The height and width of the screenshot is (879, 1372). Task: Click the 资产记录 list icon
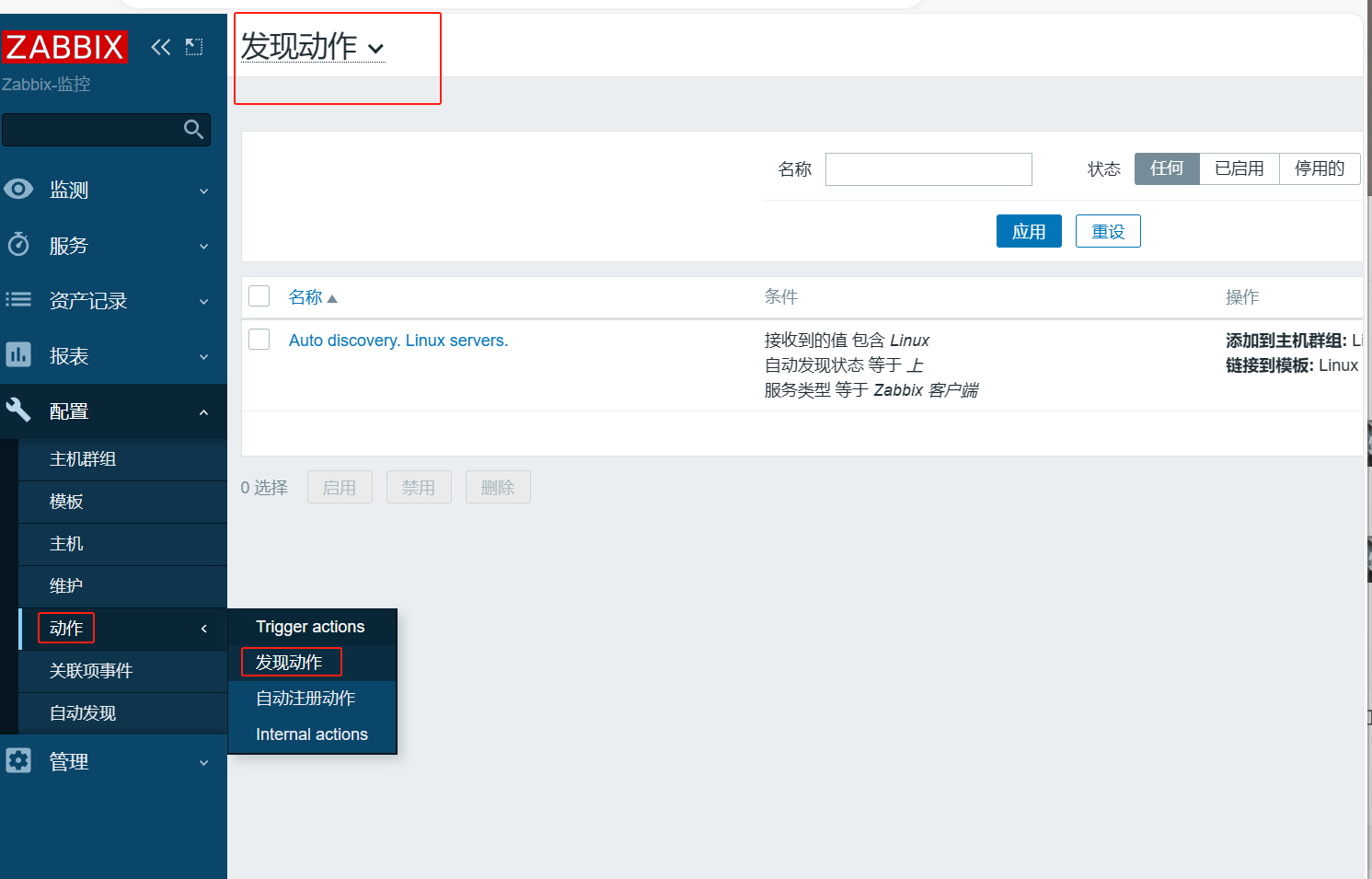(x=18, y=300)
